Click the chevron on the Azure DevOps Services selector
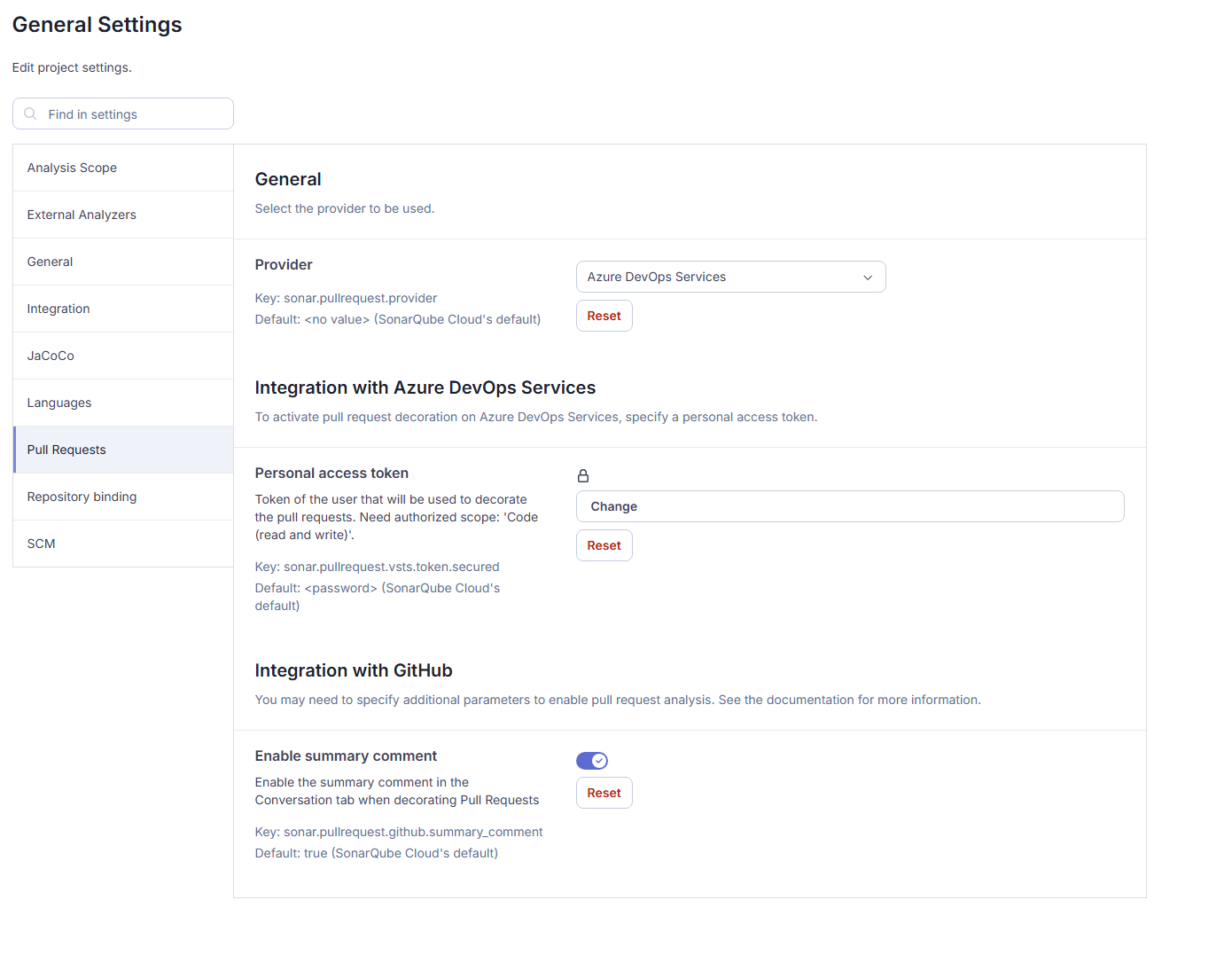The image size is (1232, 963). (868, 277)
